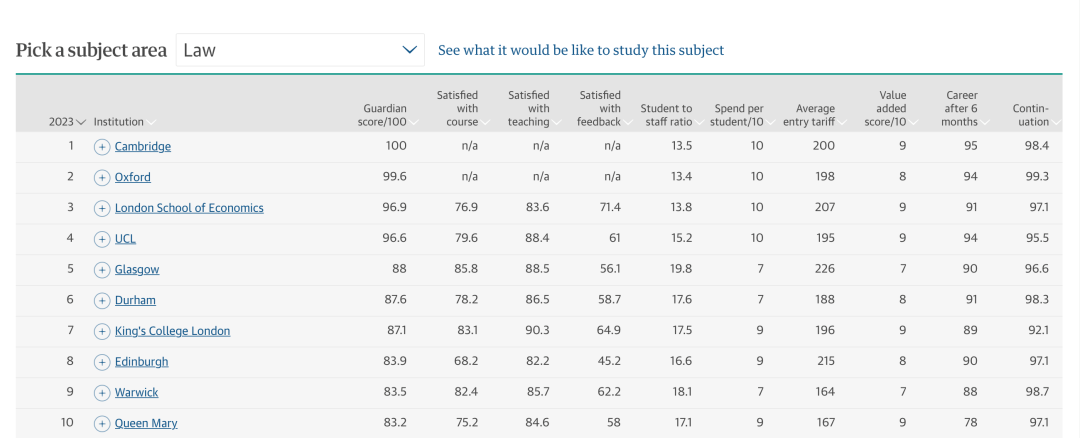Open the Law subject area dropdown
Viewport: 1080px width, 438px height.
click(300, 50)
